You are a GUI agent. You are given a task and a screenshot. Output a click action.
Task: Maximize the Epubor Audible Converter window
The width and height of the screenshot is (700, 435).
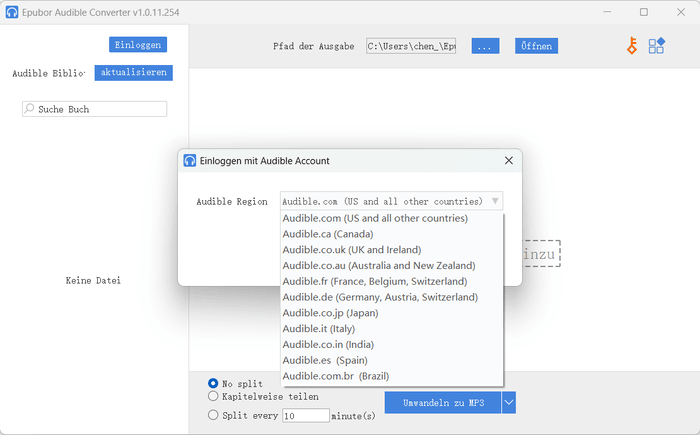click(644, 12)
